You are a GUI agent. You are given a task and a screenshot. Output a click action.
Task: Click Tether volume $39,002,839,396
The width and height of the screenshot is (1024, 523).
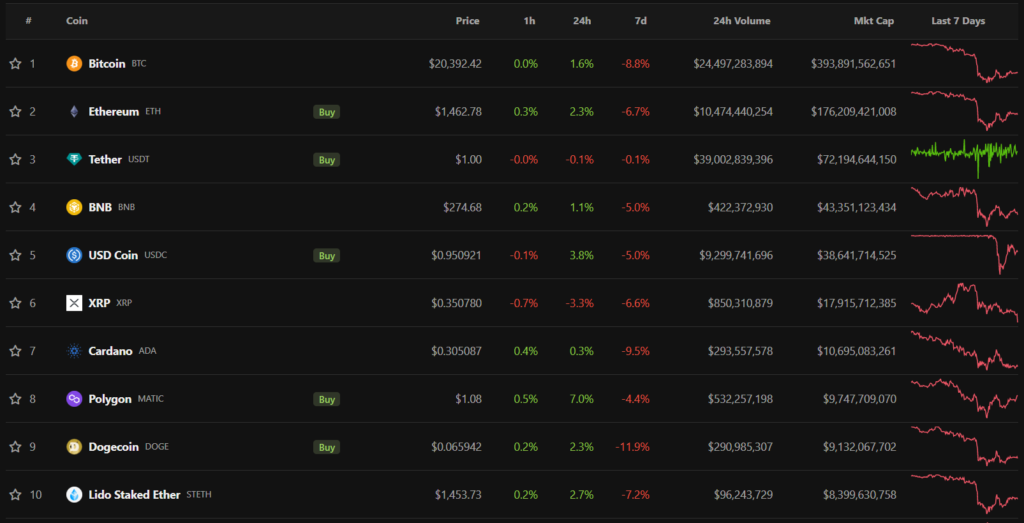[x=733, y=159]
